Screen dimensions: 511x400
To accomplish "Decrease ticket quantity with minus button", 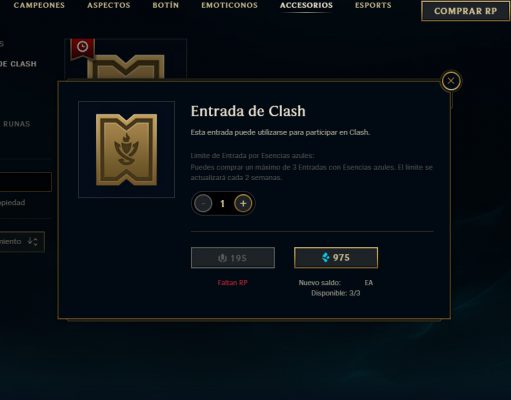I will tap(203, 203).
